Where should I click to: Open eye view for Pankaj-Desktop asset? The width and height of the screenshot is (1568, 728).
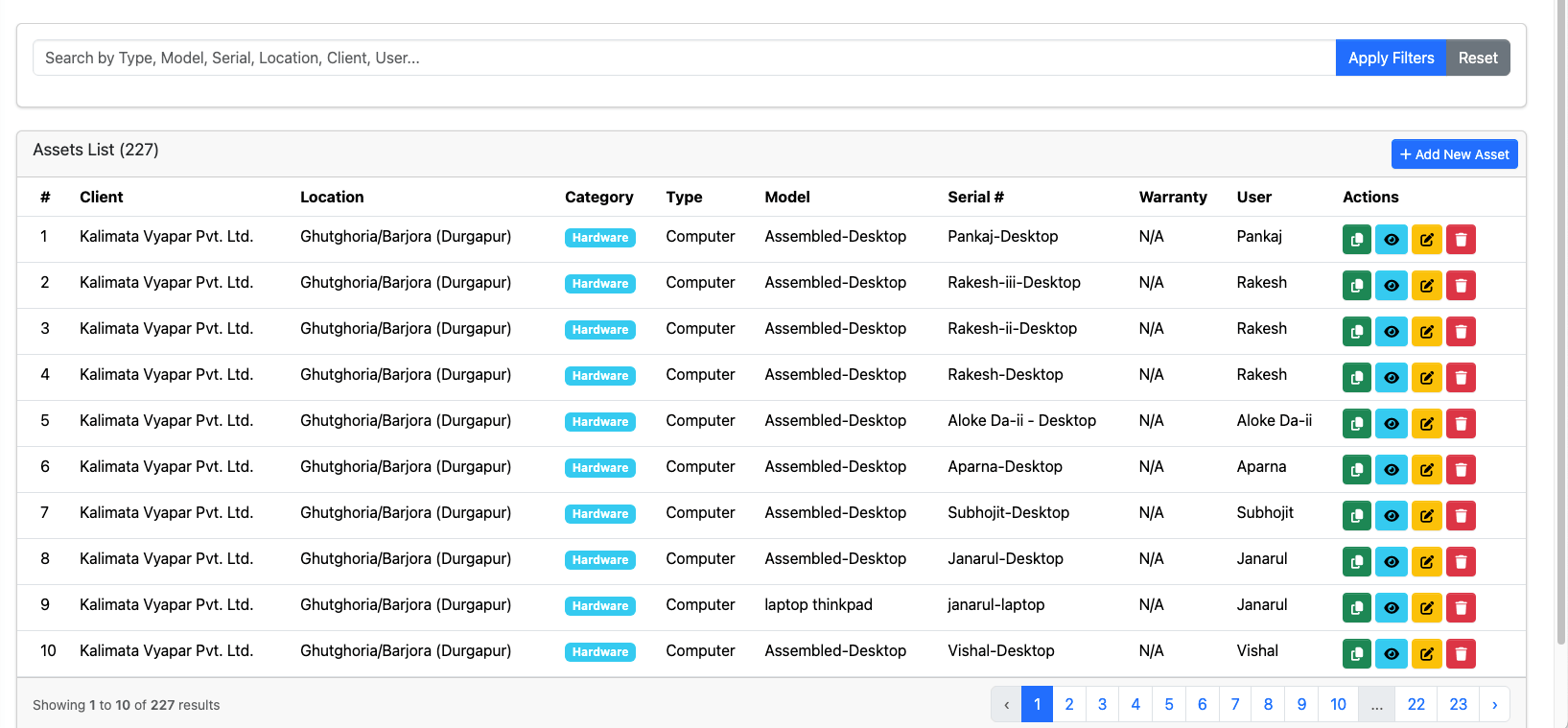click(1391, 240)
